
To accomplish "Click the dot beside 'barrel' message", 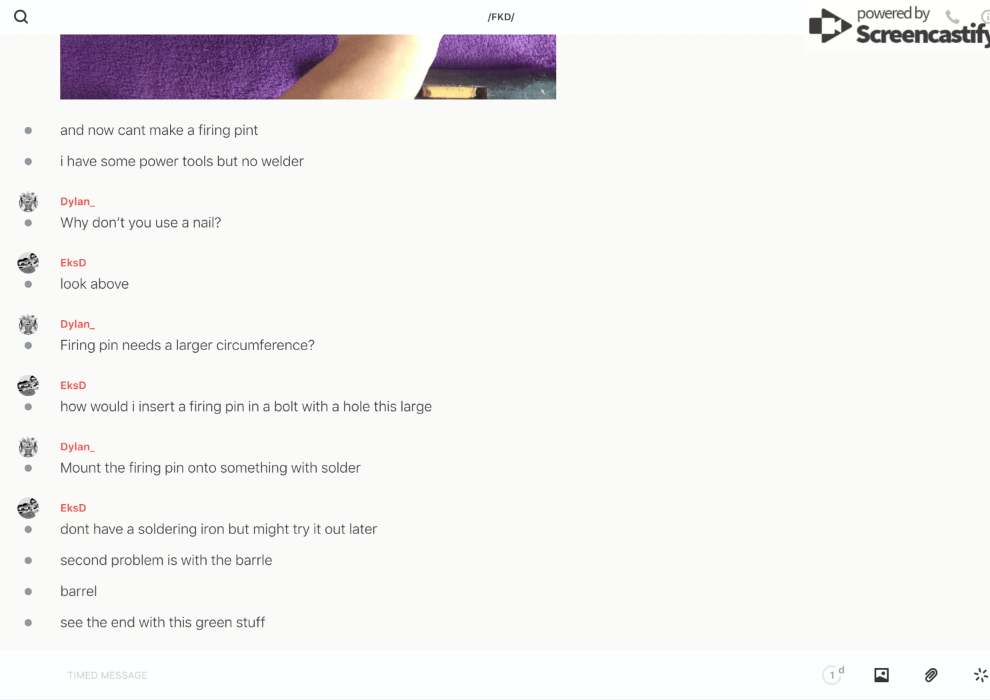I will coord(28,591).
